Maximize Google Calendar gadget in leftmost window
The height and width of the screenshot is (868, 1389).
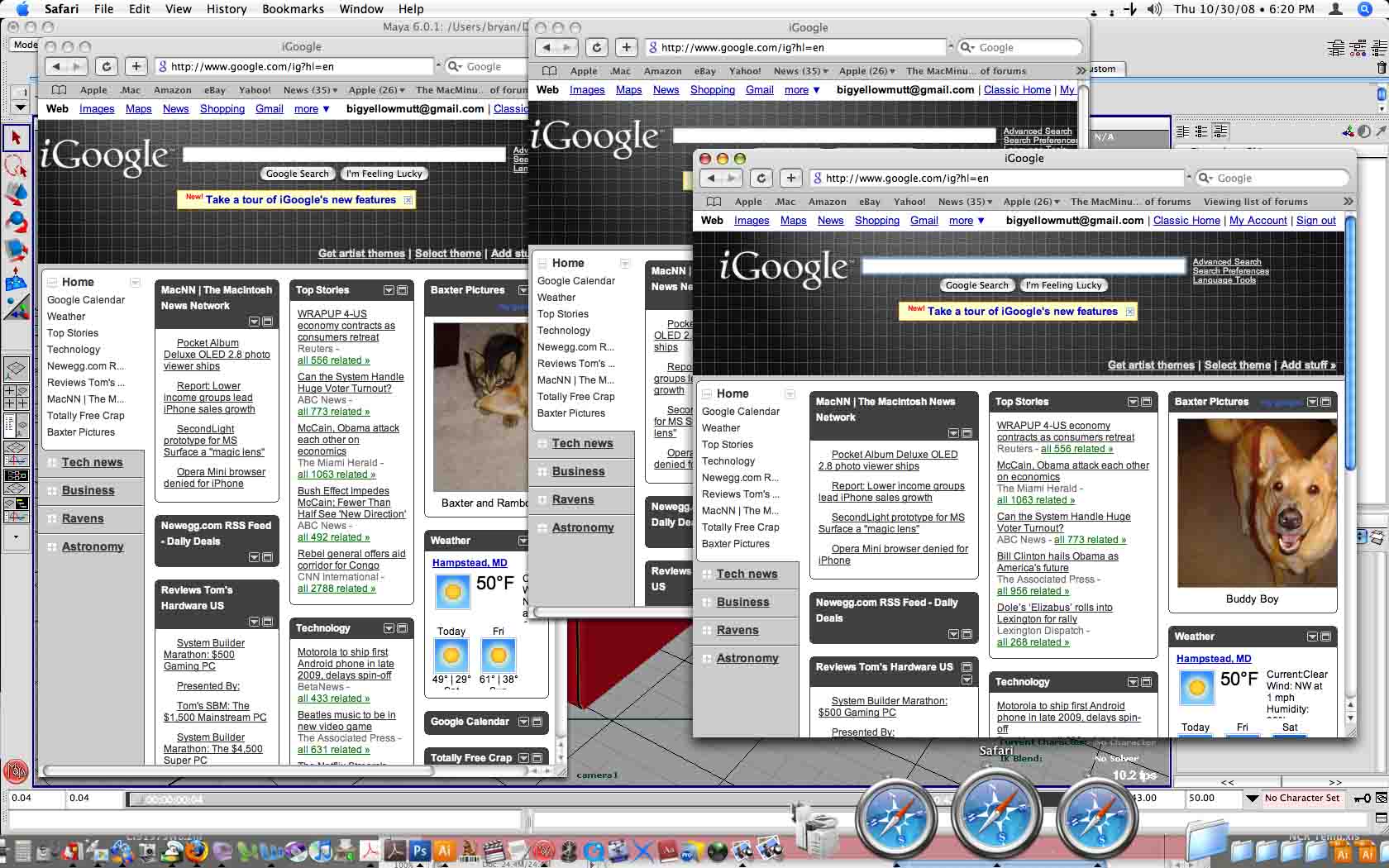point(537,722)
